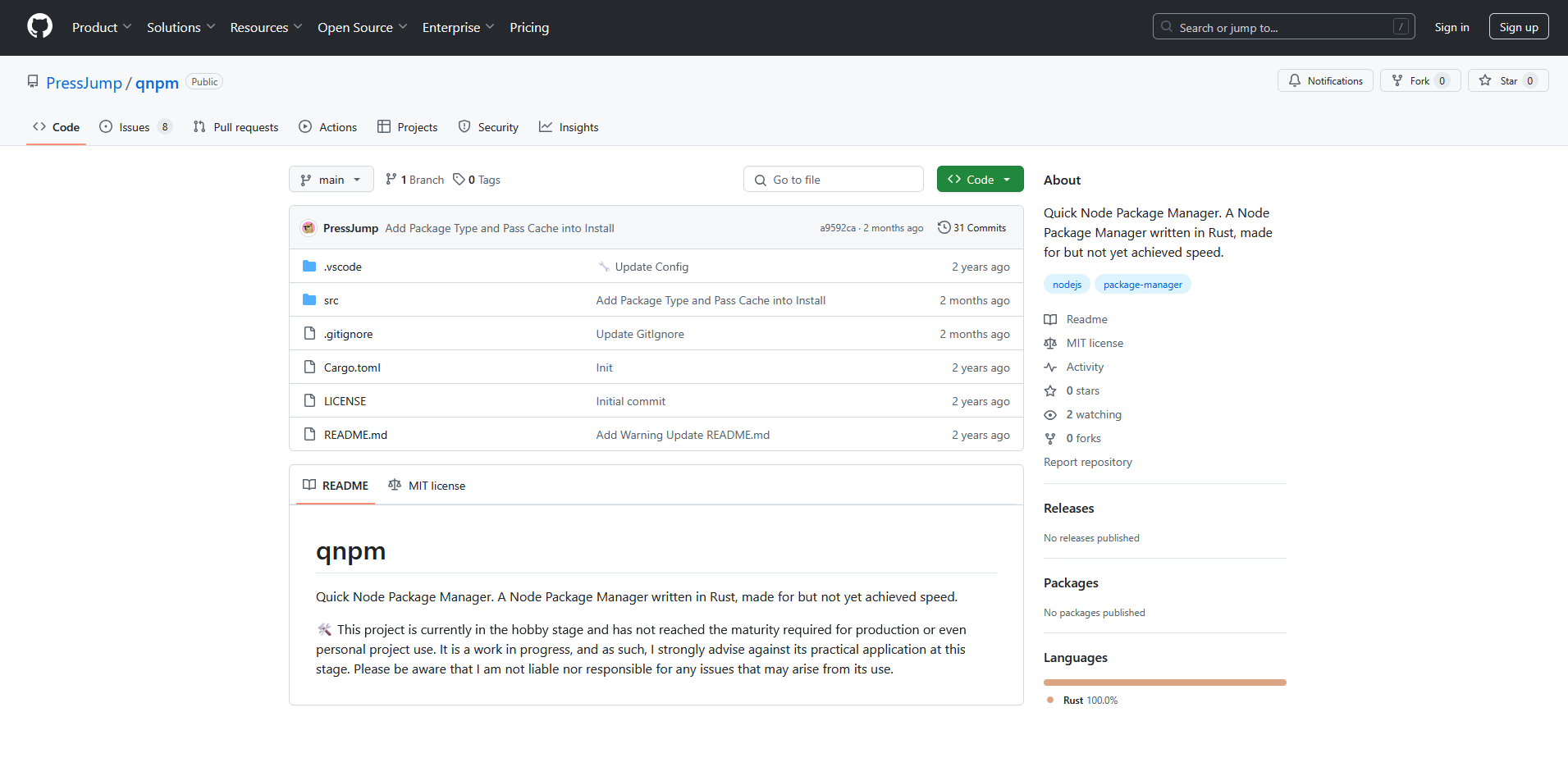Click the Rust language color bar
1568x767 pixels.
click(1164, 683)
